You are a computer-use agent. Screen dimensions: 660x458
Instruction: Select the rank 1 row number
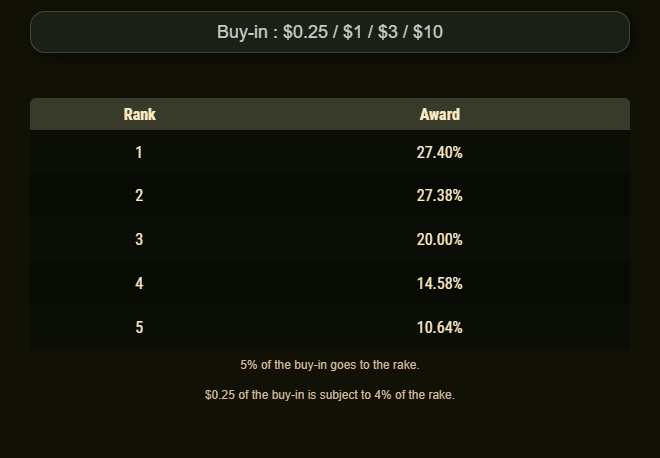[x=139, y=152]
